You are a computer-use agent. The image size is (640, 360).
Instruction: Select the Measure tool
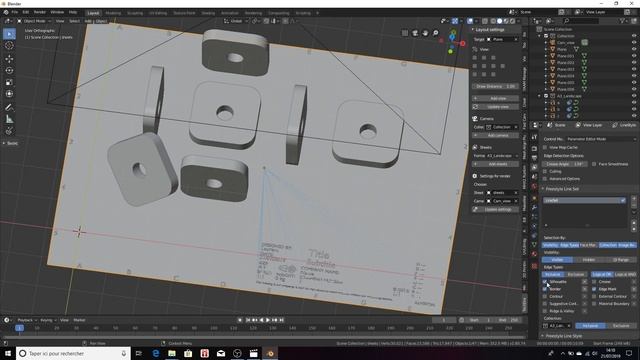(x=9, y=120)
